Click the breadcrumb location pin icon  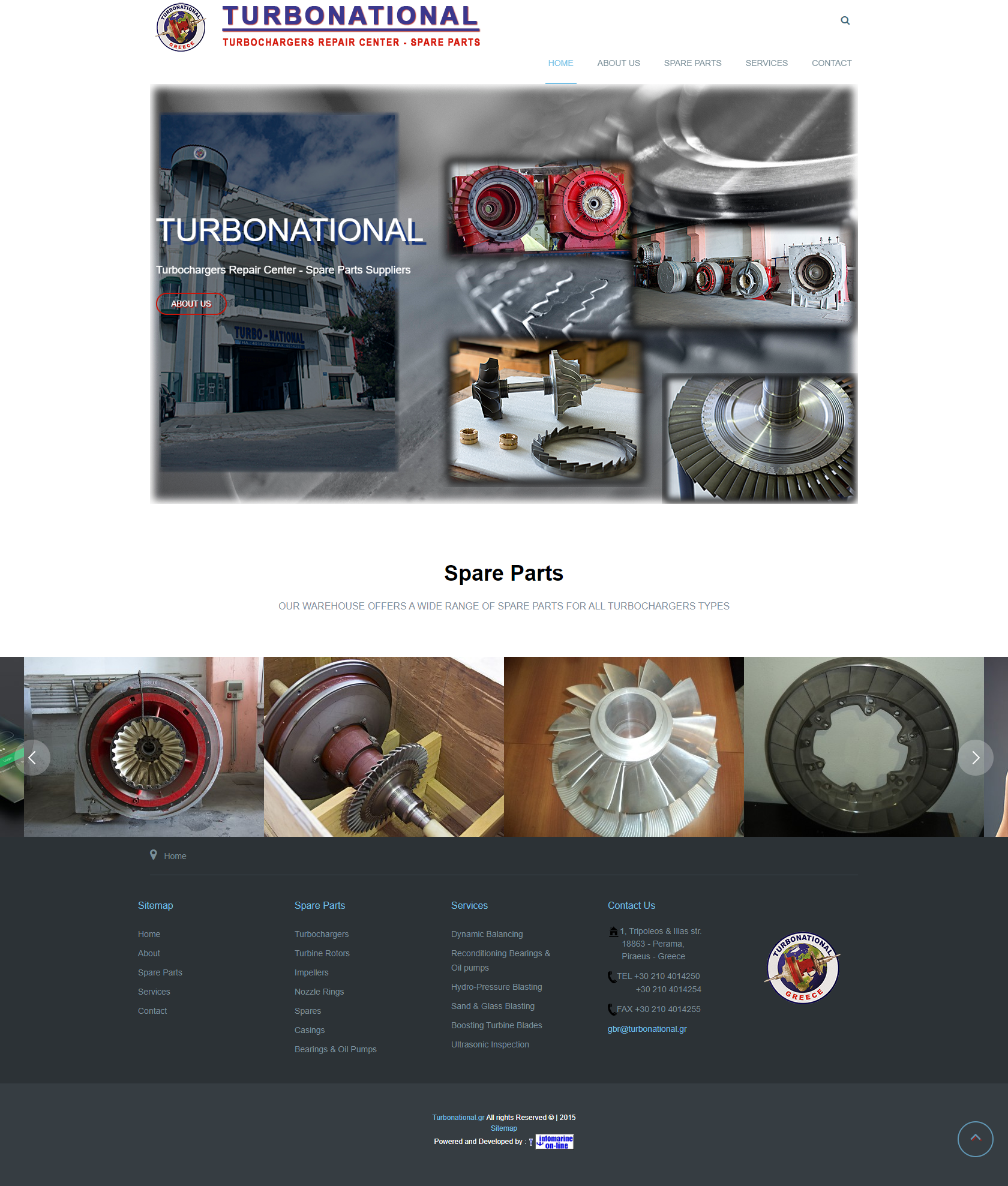[154, 855]
